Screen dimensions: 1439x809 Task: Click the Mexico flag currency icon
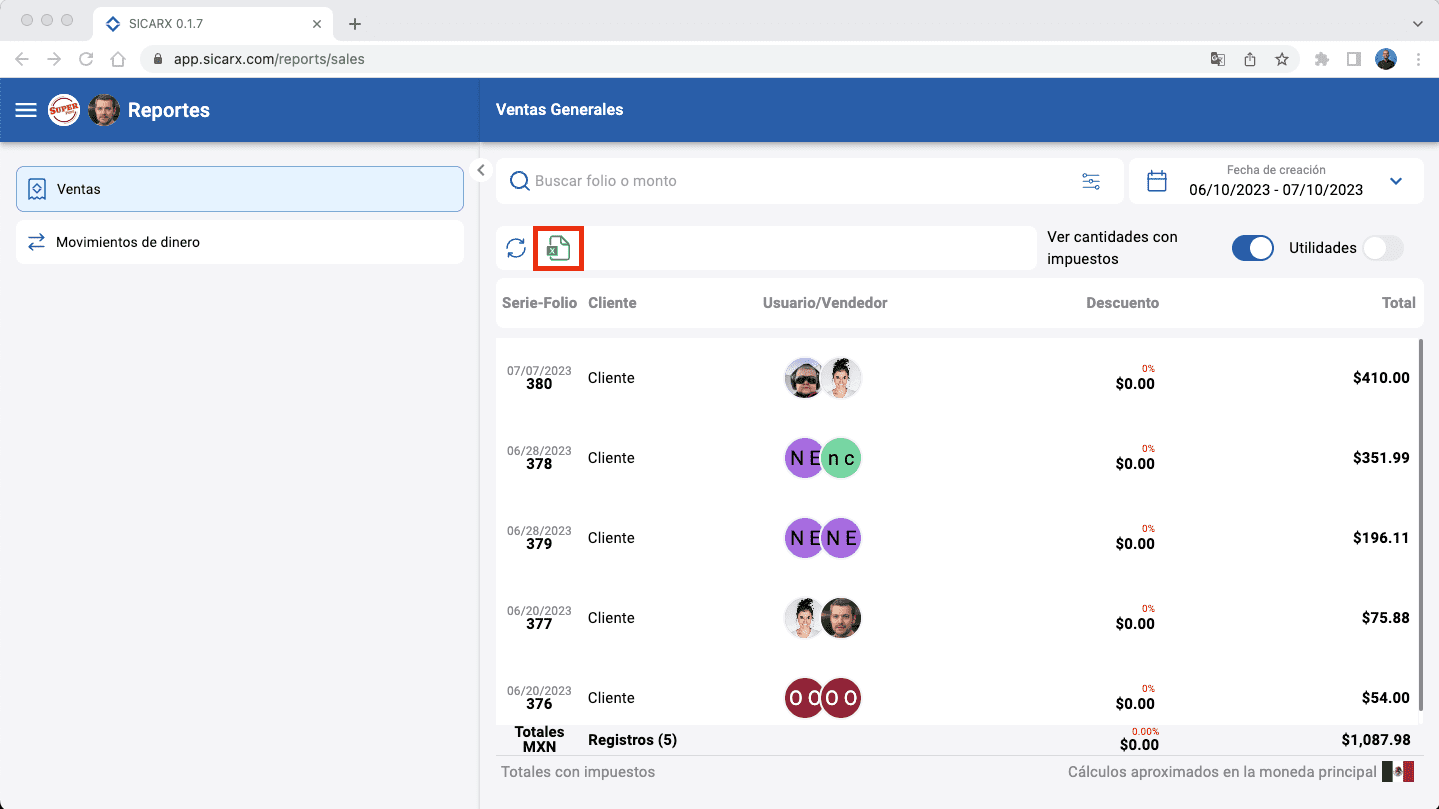1397,772
